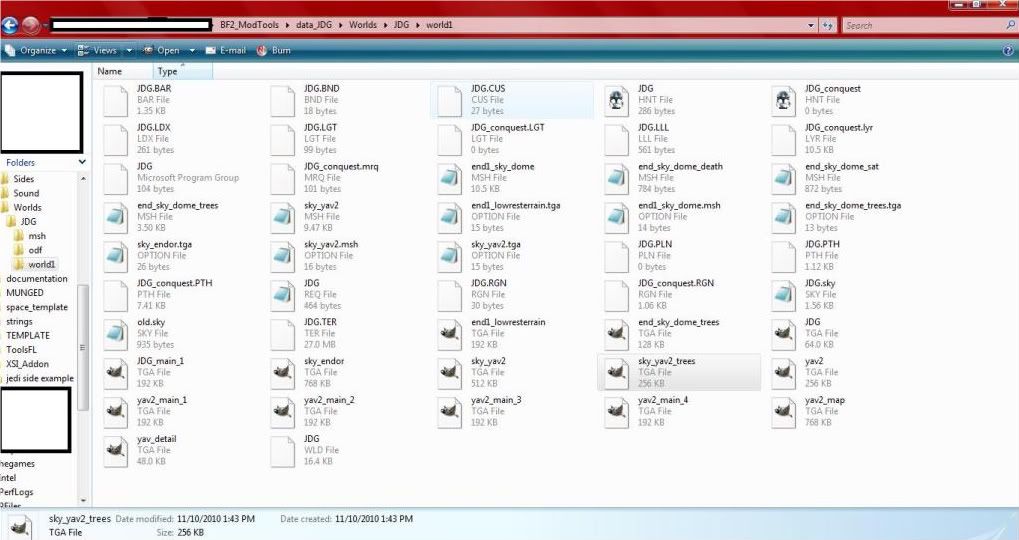The height and width of the screenshot is (540, 1019).
Task: Select the yav_detail TGA file icon
Action: click(x=116, y=452)
